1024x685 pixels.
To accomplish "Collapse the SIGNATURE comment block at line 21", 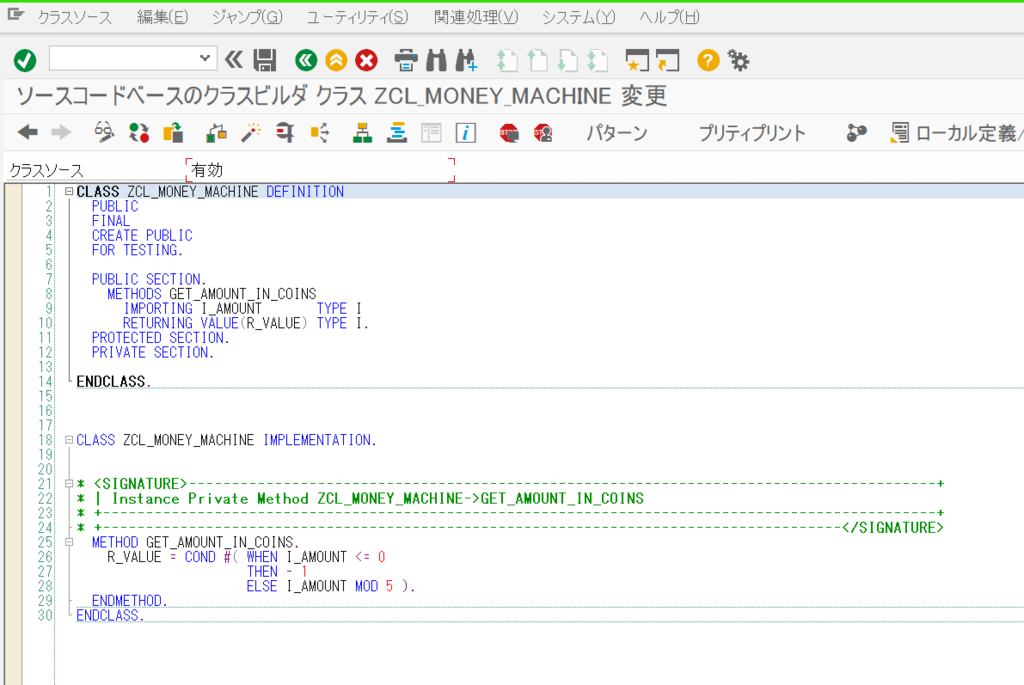I will pyautogui.click(x=69, y=484).
